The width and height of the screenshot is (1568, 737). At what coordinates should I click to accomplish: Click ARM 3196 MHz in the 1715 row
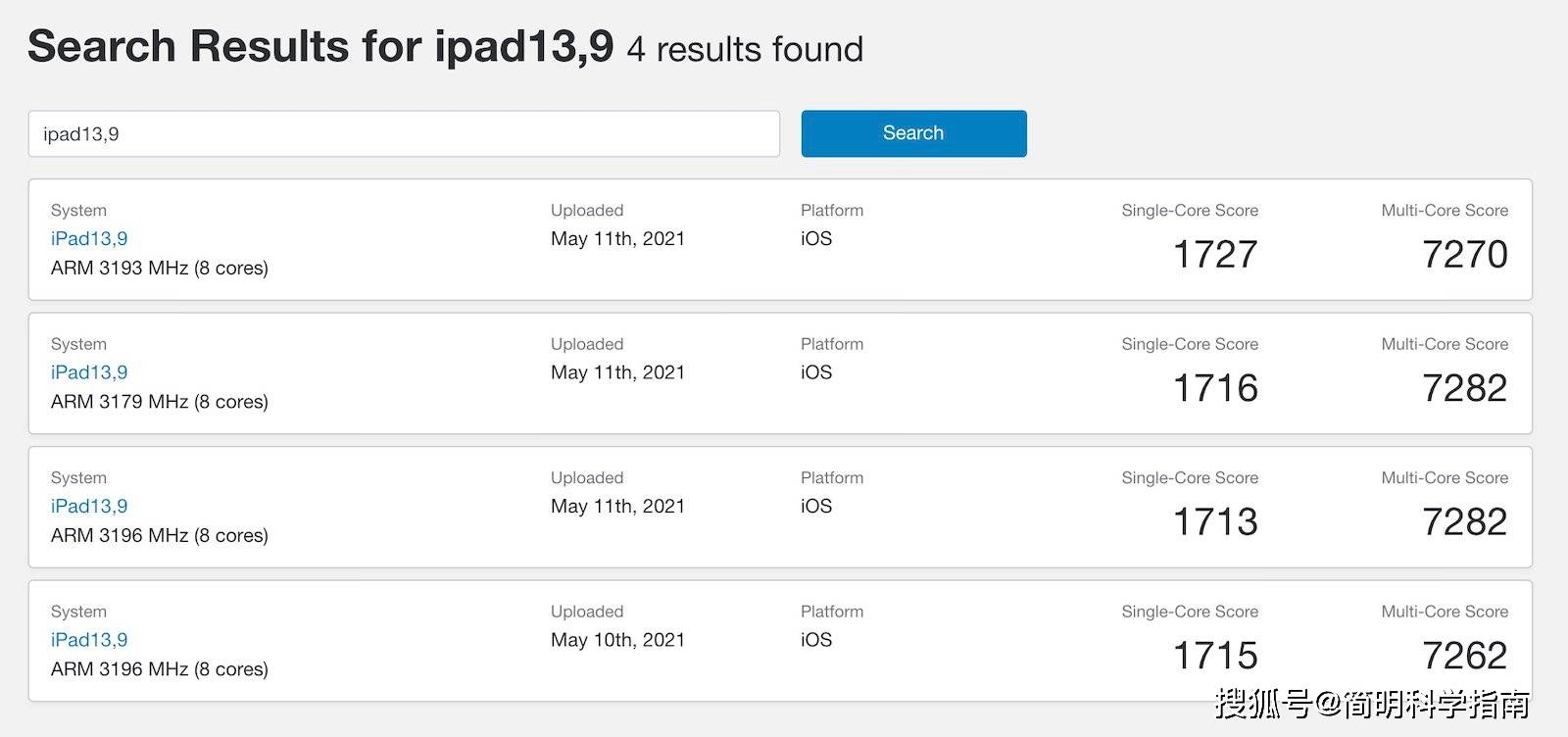pos(160,669)
